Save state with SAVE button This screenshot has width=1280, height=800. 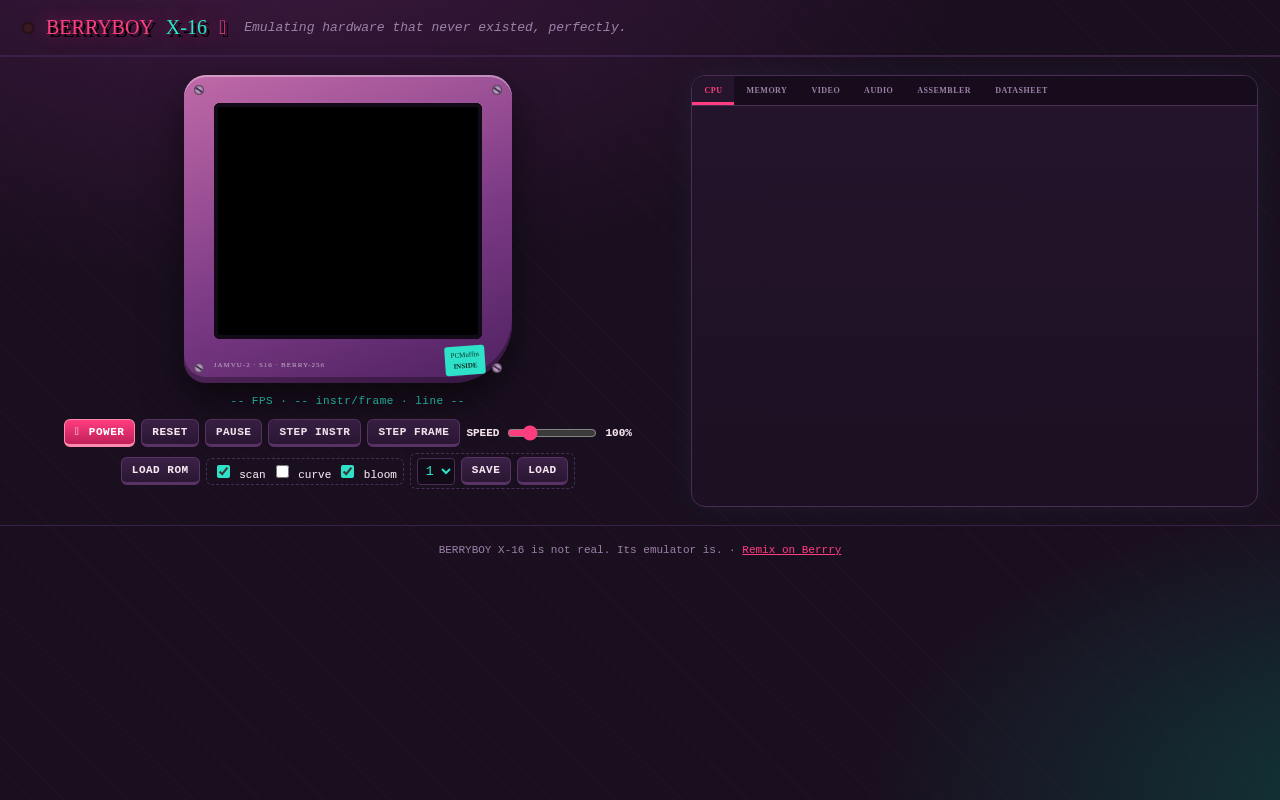click(486, 470)
